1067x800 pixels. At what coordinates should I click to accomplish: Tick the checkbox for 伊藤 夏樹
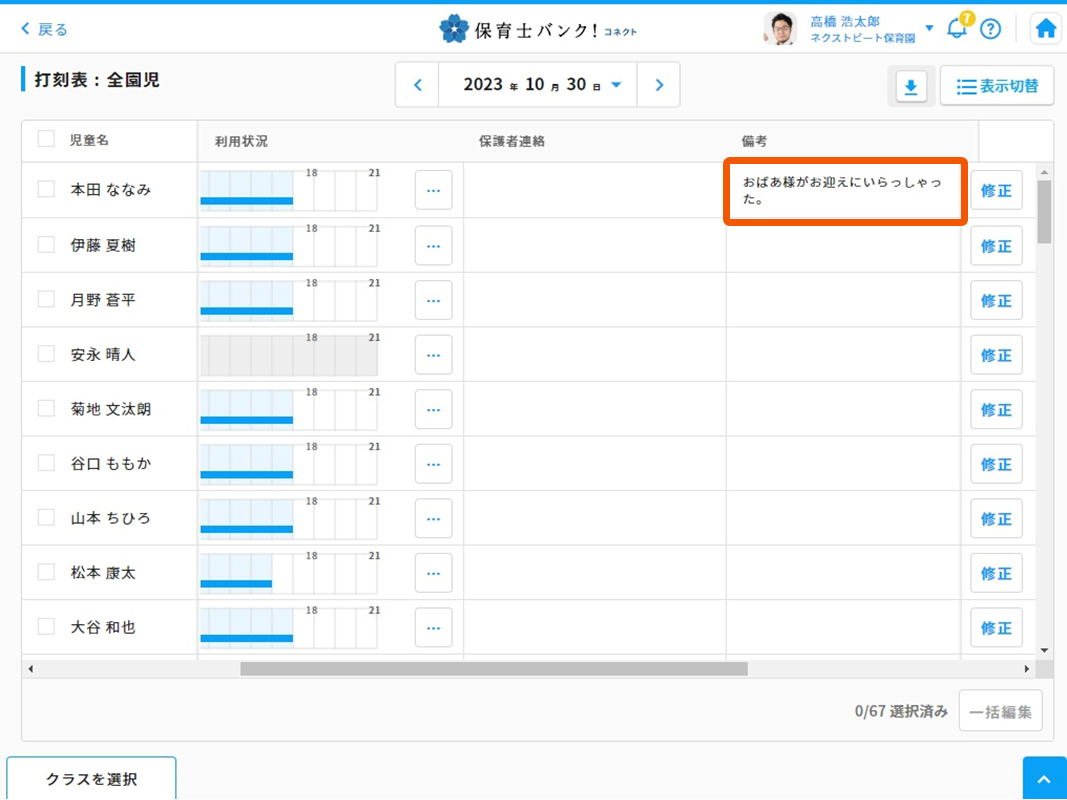pyautogui.click(x=46, y=244)
